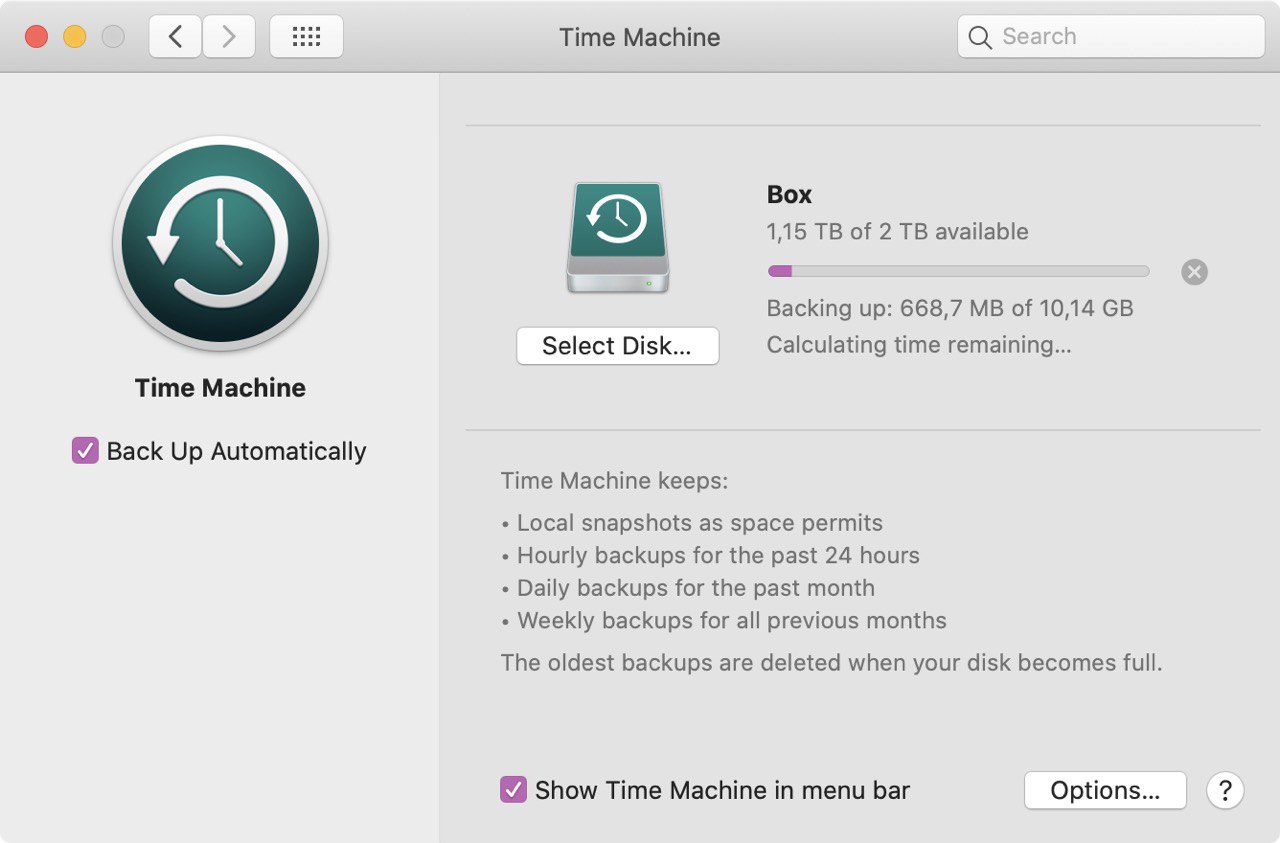Close the window with the red button
Image resolution: width=1280 pixels, height=843 pixels.
pyautogui.click(x=37, y=37)
